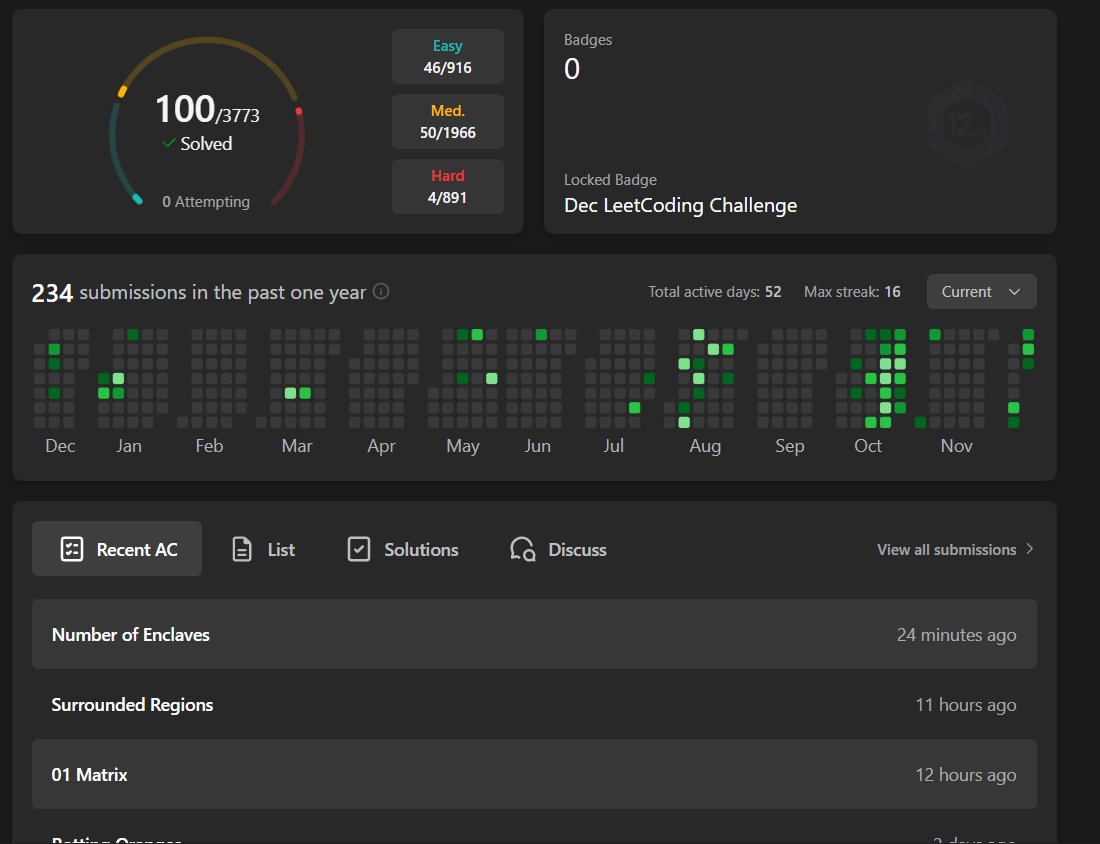
Task: Open the 01 Matrix submission
Action: [534, 774]
